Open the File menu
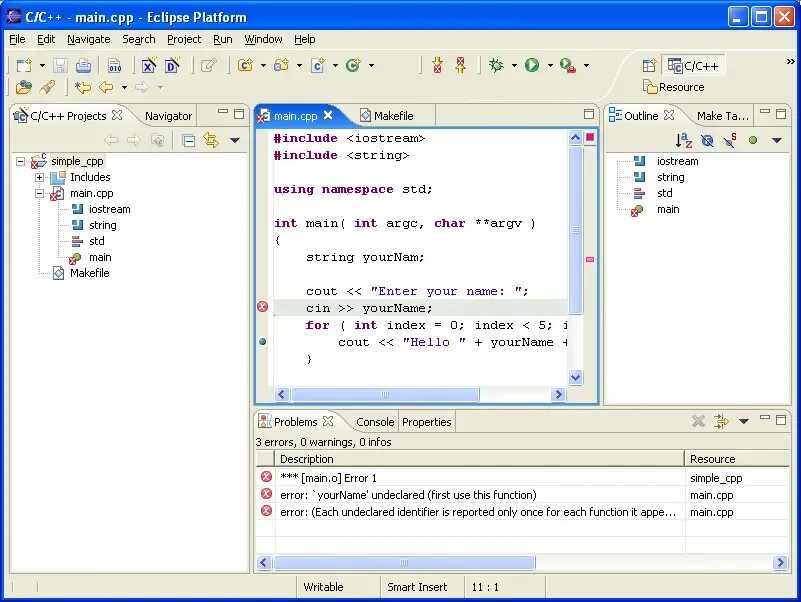This screenshot has width=801, height=602. click(x=17, y=39)
